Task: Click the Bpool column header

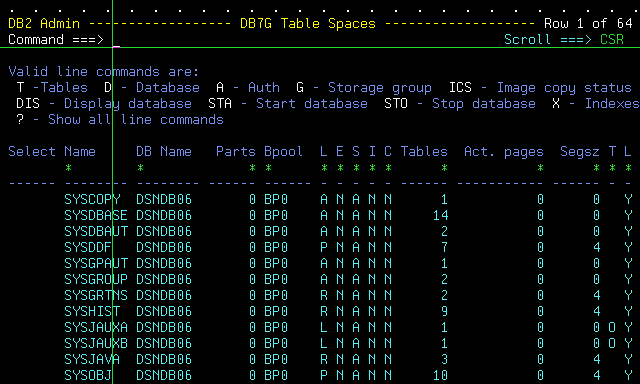Action: tap(284, 151)
